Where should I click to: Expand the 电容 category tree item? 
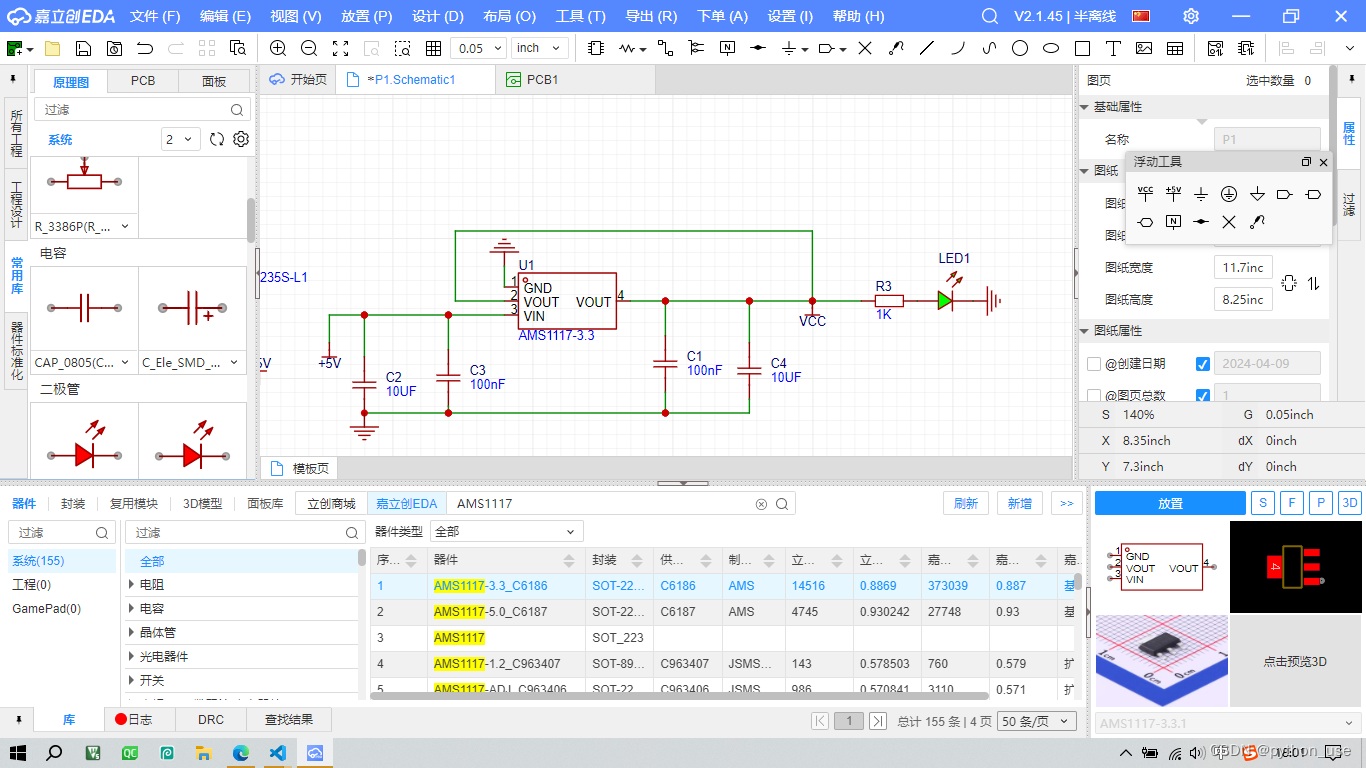[x=132, y=608]
